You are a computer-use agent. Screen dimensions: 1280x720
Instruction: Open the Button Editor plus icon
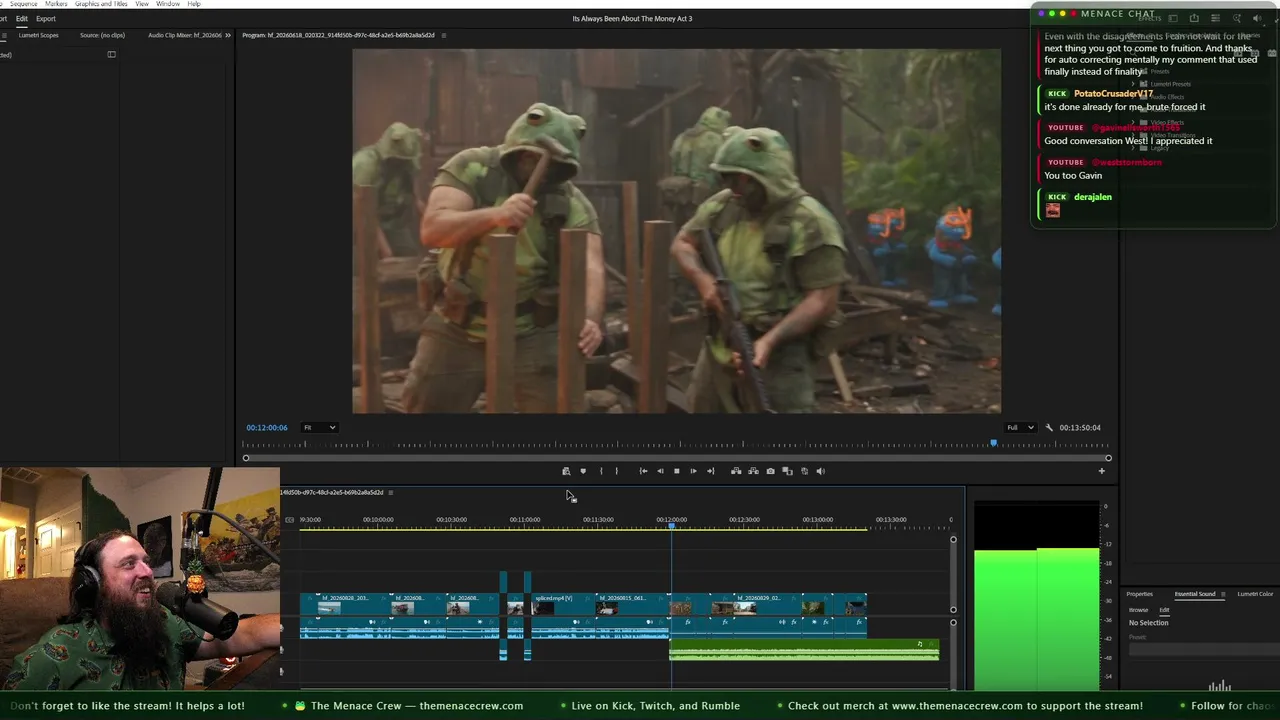1102,471
